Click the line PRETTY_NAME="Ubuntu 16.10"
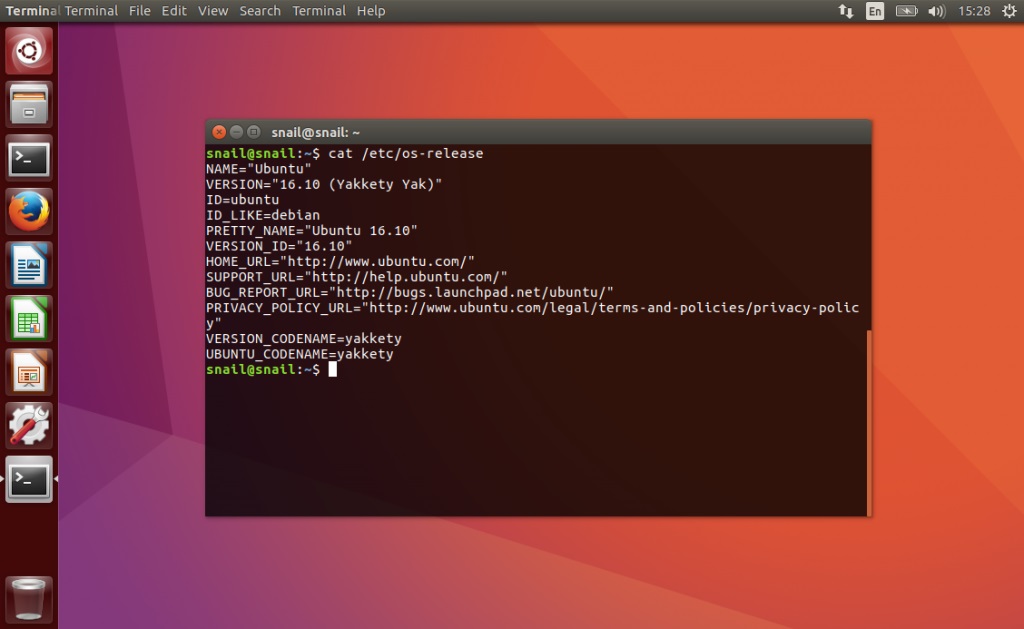The height and width of the screenshot is (629, 1024). 312,231
